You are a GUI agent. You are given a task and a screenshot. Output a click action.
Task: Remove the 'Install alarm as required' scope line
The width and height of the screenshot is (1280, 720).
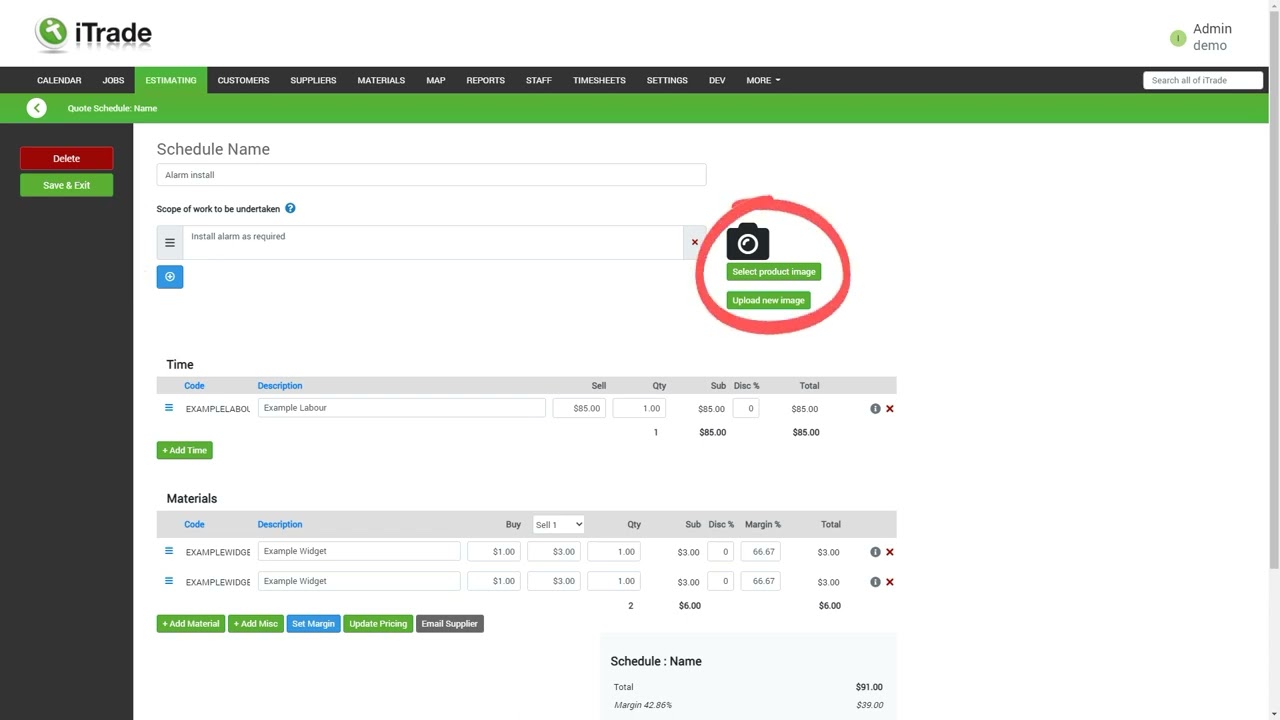pyautogui.click(x=695, y=242)
